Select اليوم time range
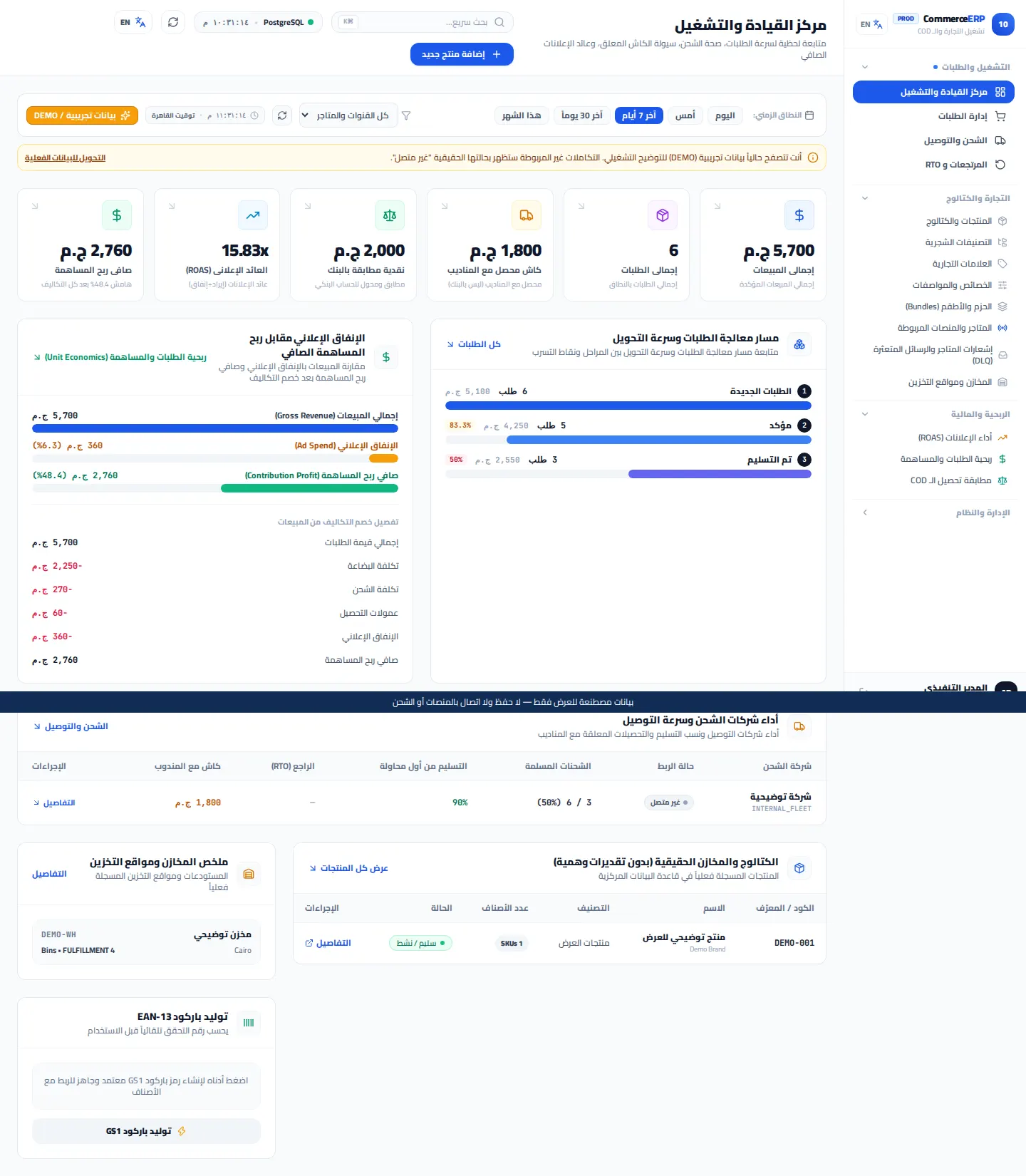 tap(725, 115)
